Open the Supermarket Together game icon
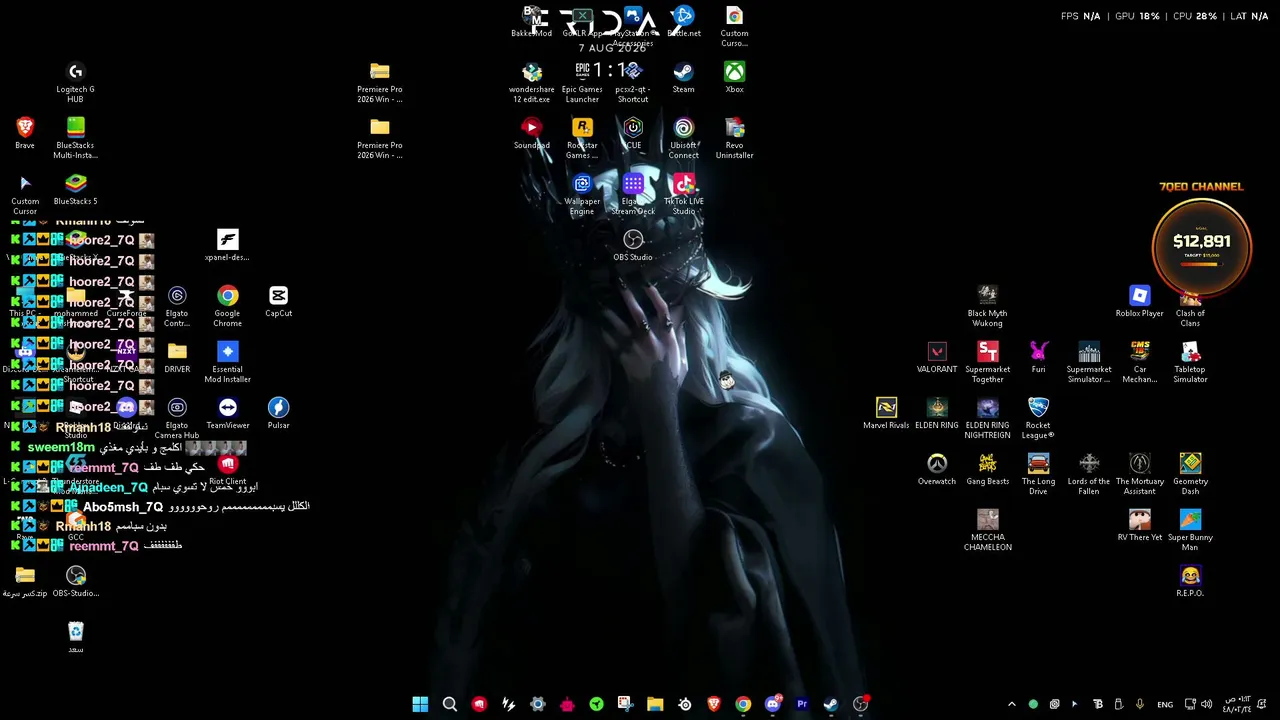This screenshot has height=720, width=1280. (987, 362)
